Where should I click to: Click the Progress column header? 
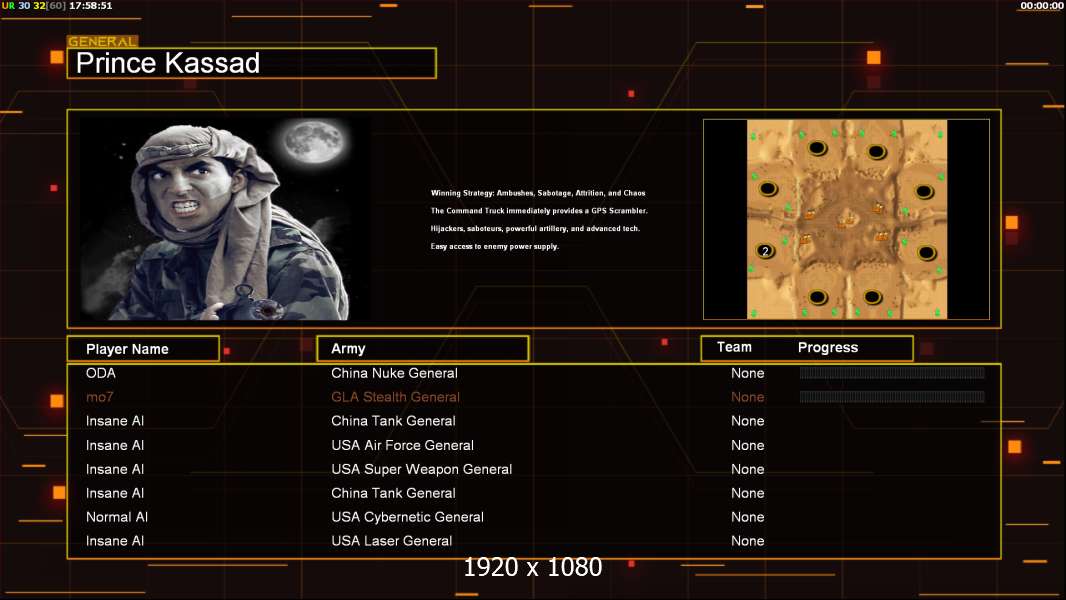[827, 348]
